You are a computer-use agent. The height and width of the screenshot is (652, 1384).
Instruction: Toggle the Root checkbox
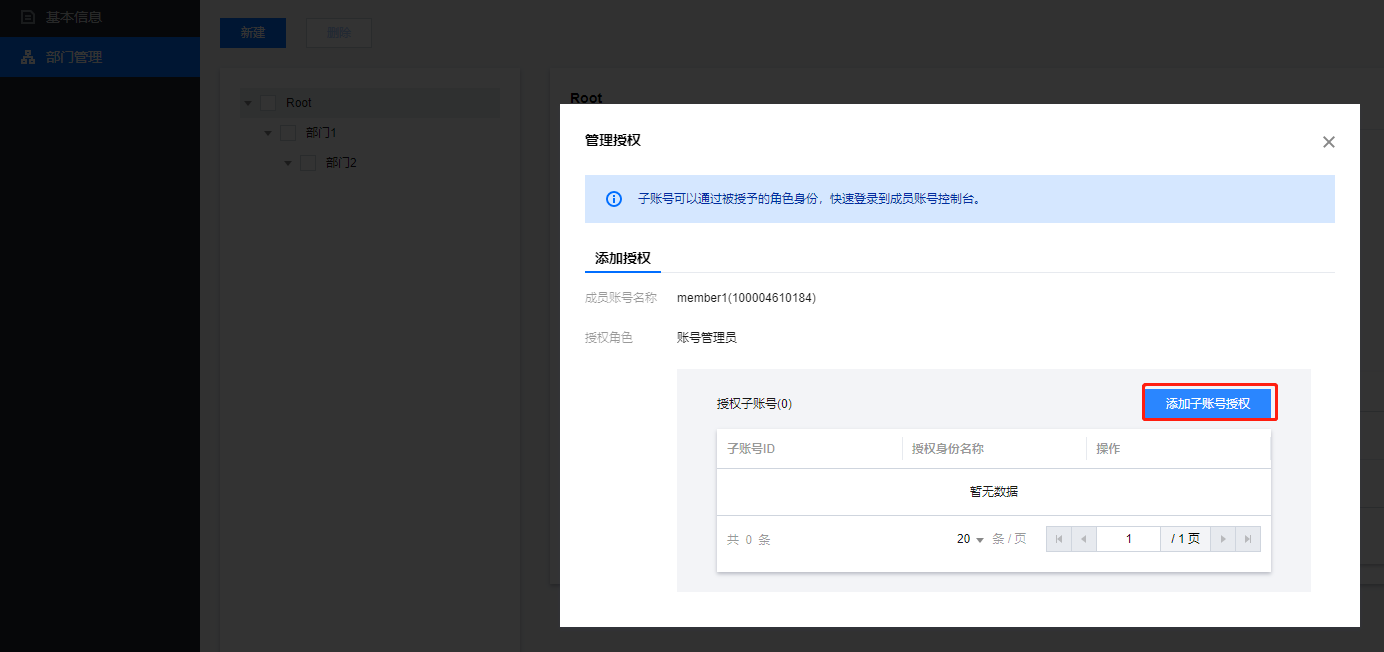(x=268, y=103)
